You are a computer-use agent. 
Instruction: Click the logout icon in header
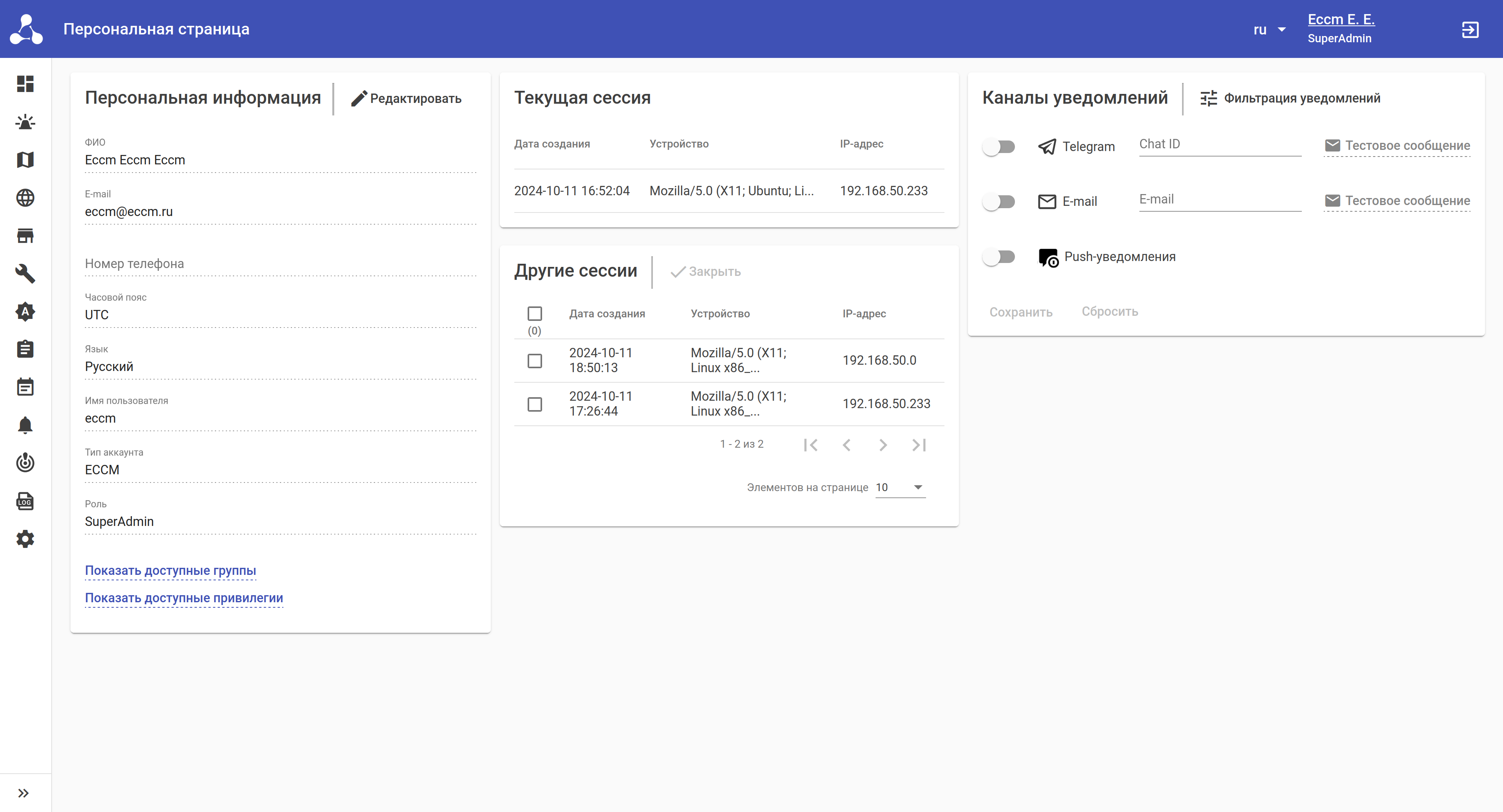pos(1470,29)
